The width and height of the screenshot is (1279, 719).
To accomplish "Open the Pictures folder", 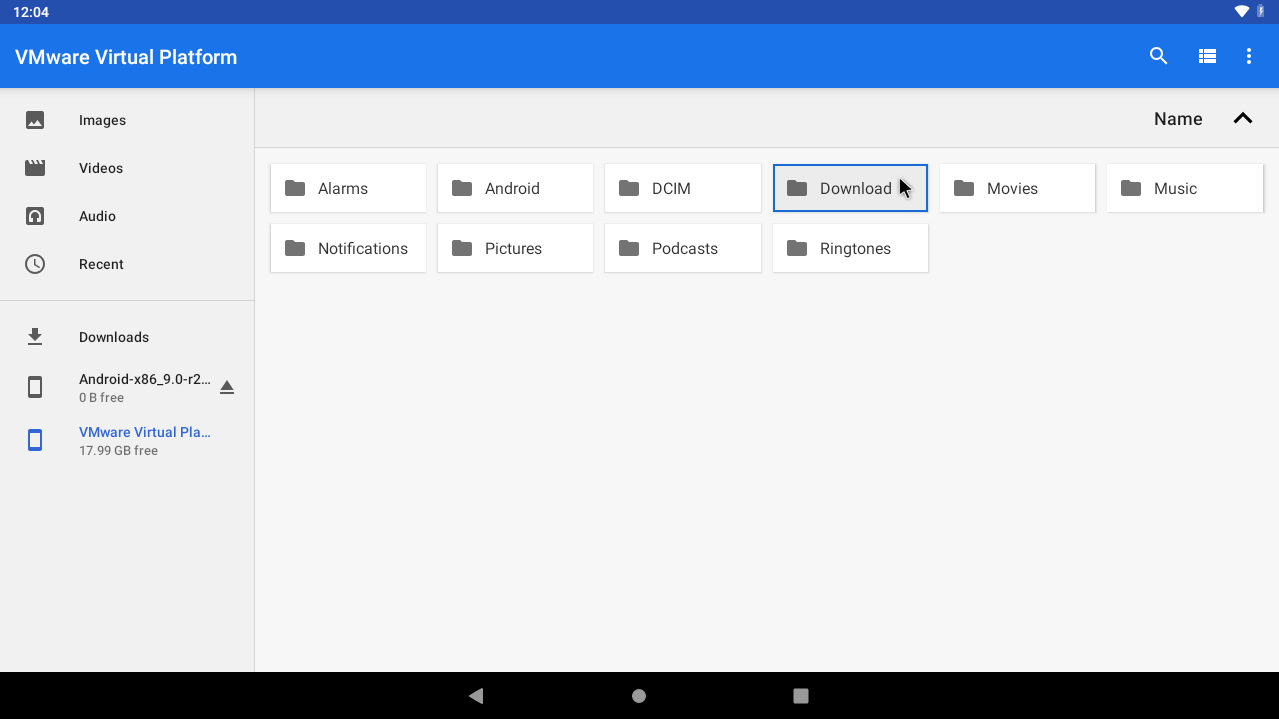I will pos(515,248).
